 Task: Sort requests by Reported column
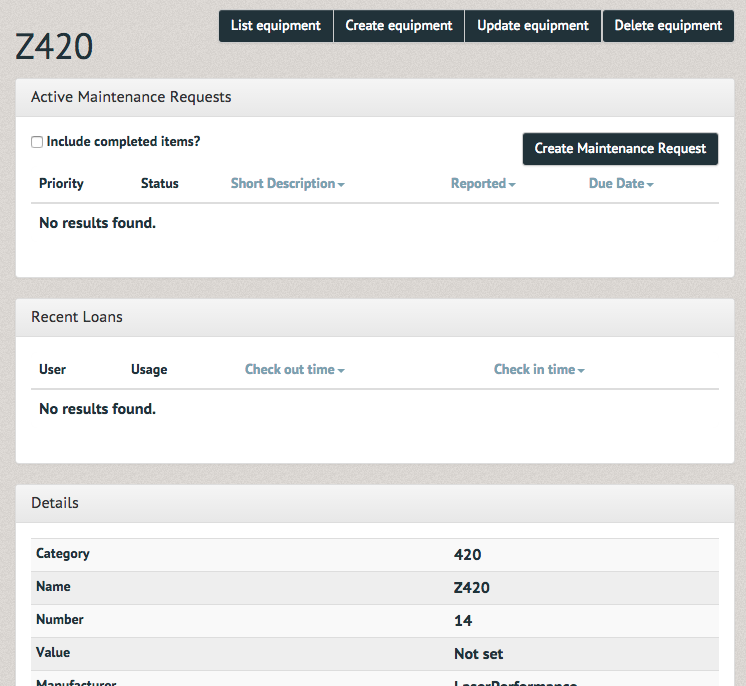pyautogui.click(x=483, y=184)
